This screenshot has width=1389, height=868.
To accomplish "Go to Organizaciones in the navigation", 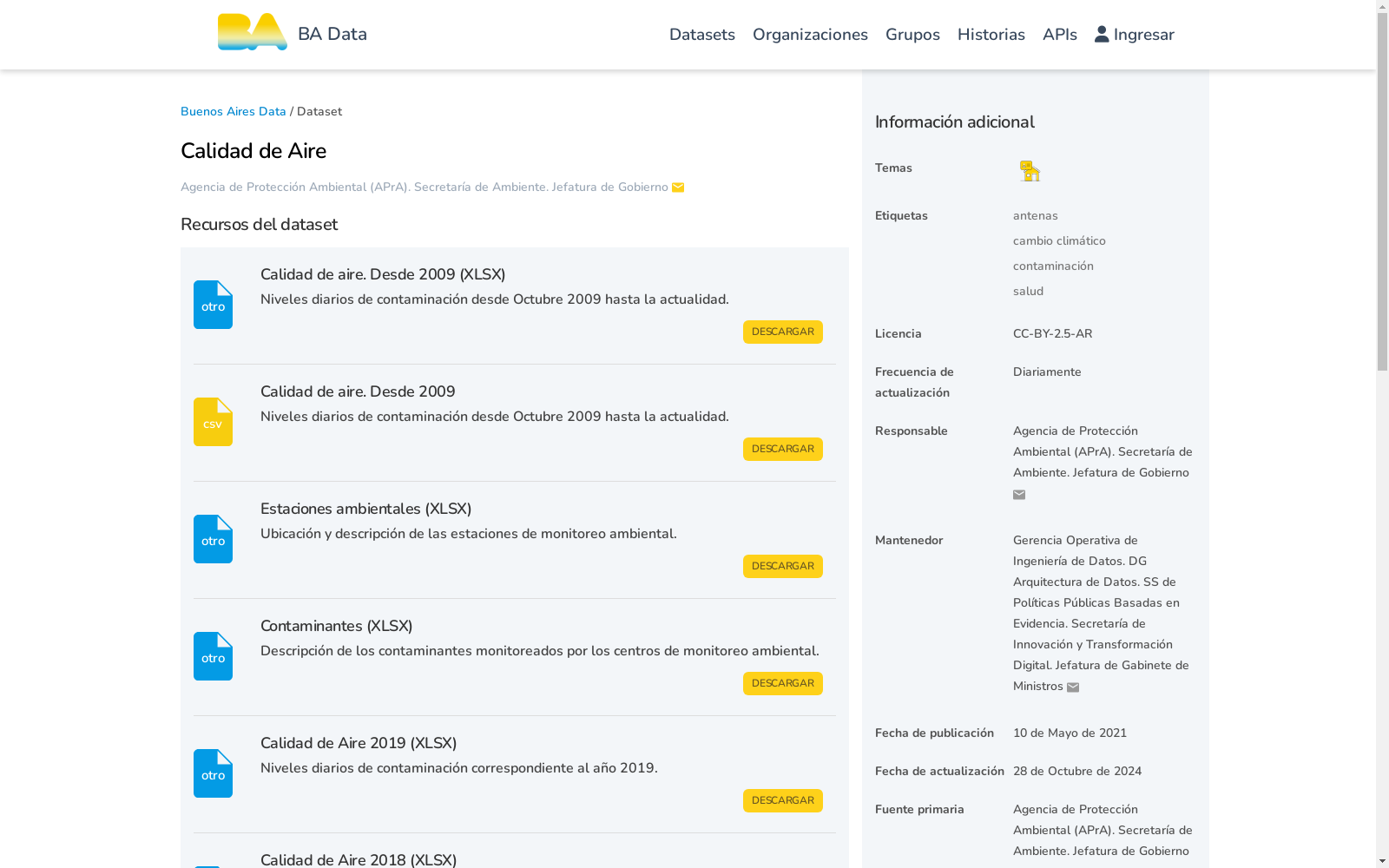I will (810, 35).
